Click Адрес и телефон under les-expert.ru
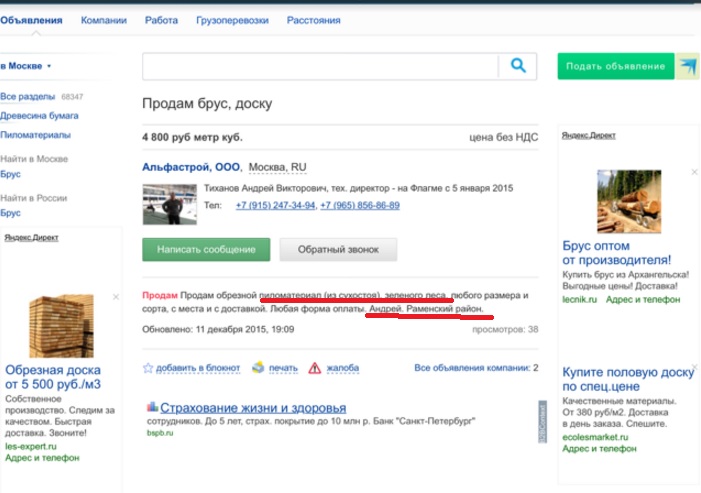This screenshot has width=701, height=493. [42, 458]
